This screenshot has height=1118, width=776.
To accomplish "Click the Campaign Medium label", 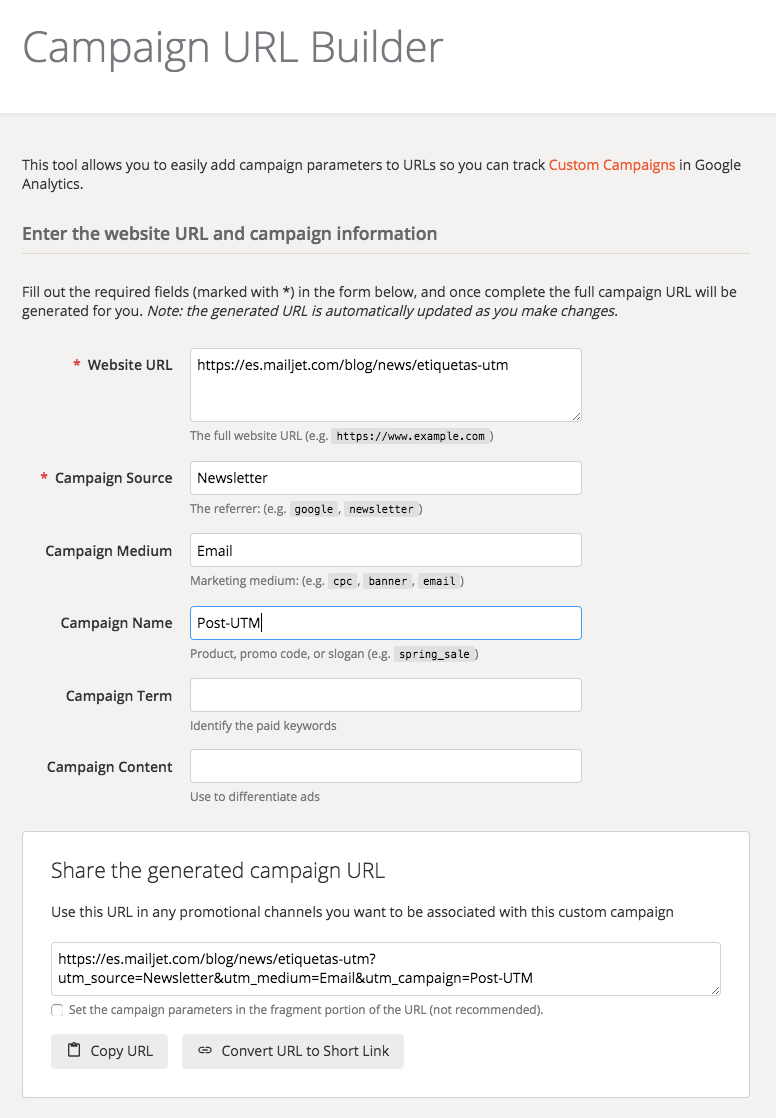I will point(108,551).
